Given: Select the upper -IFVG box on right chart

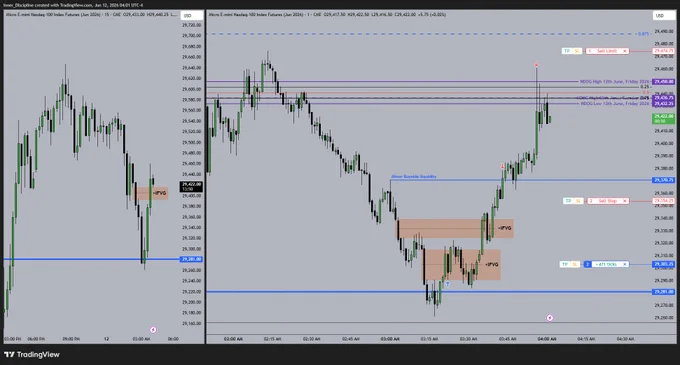Looking at the screenshot, I should (454, 228).
